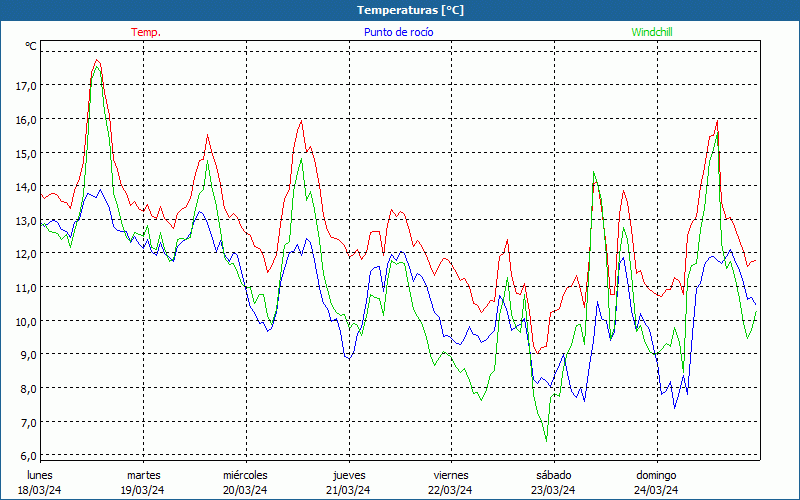Click the 17,0 y-axis value

[27, 86]
